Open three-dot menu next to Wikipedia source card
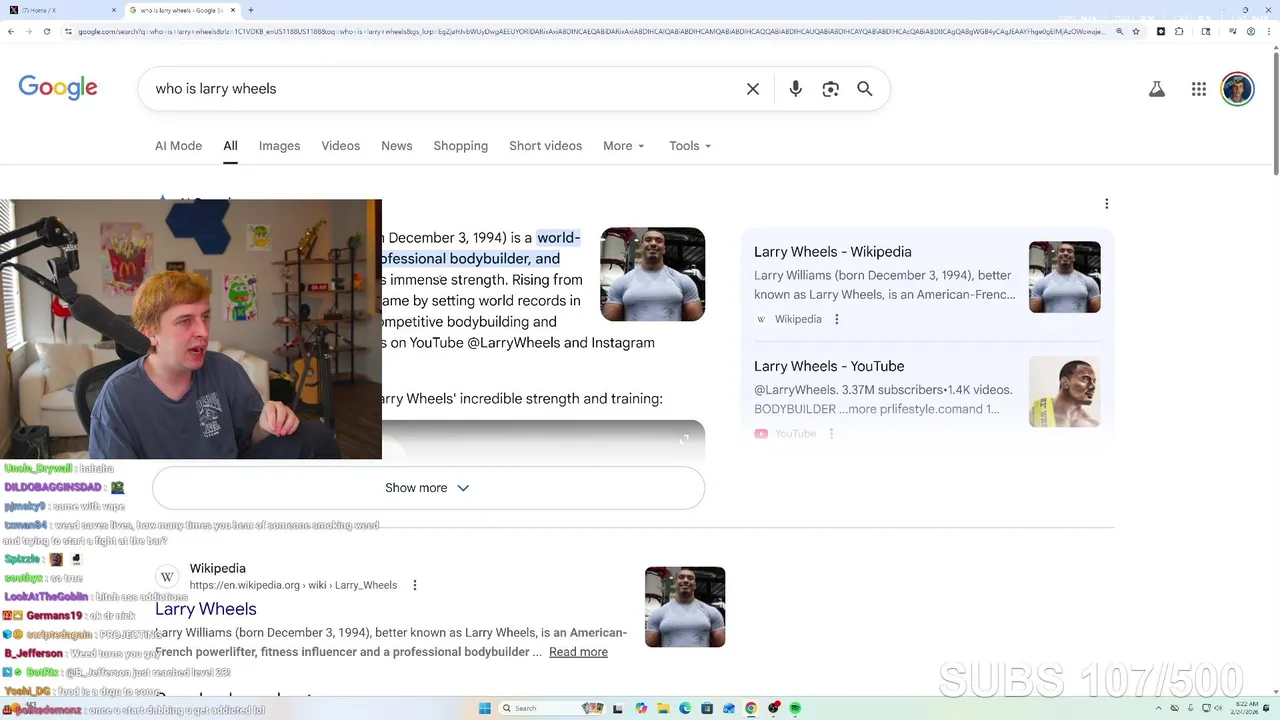1280x720 pixels. [x=837, y=319]
